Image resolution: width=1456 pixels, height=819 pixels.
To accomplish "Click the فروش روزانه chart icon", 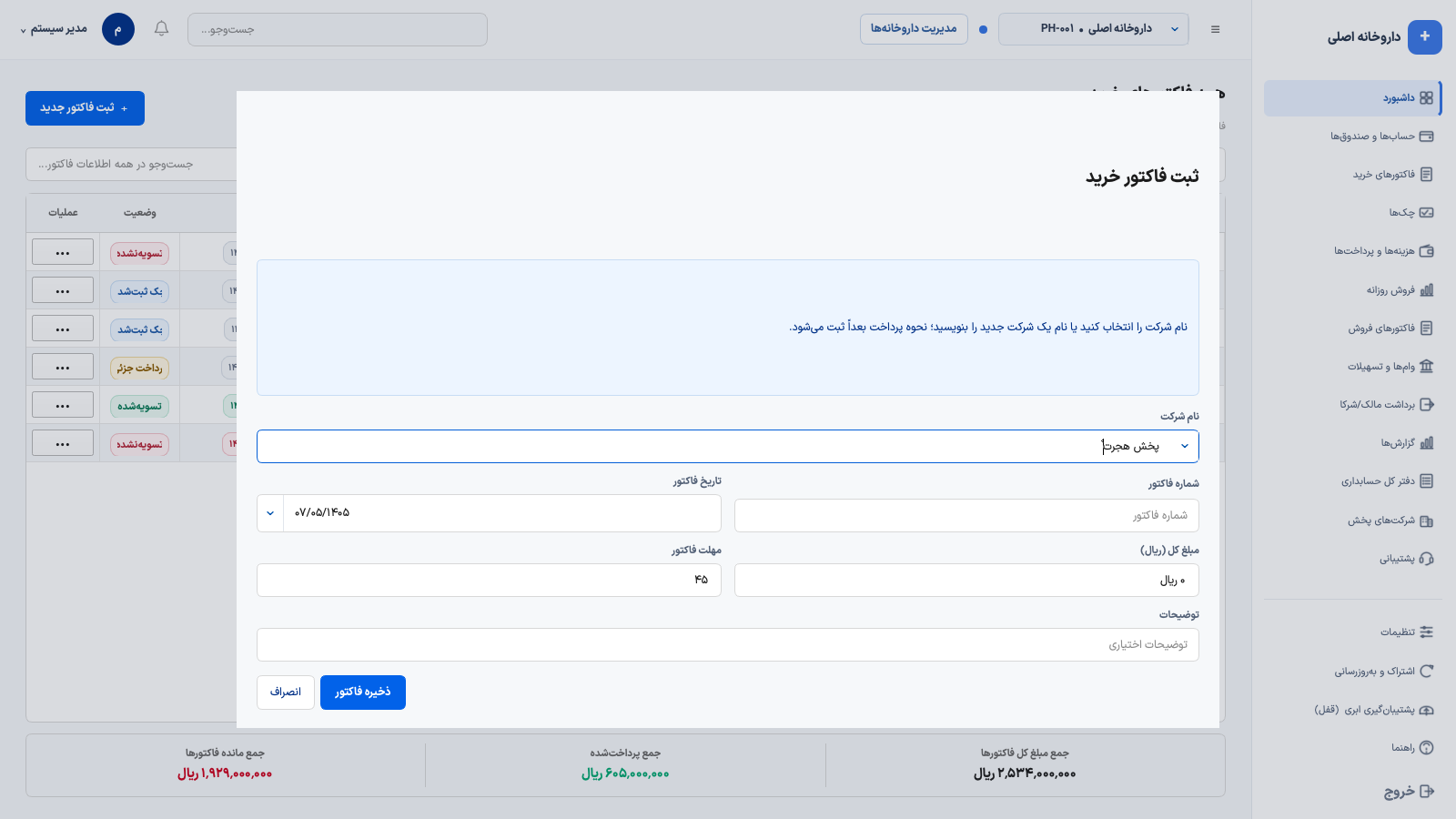I will 1426,290.
